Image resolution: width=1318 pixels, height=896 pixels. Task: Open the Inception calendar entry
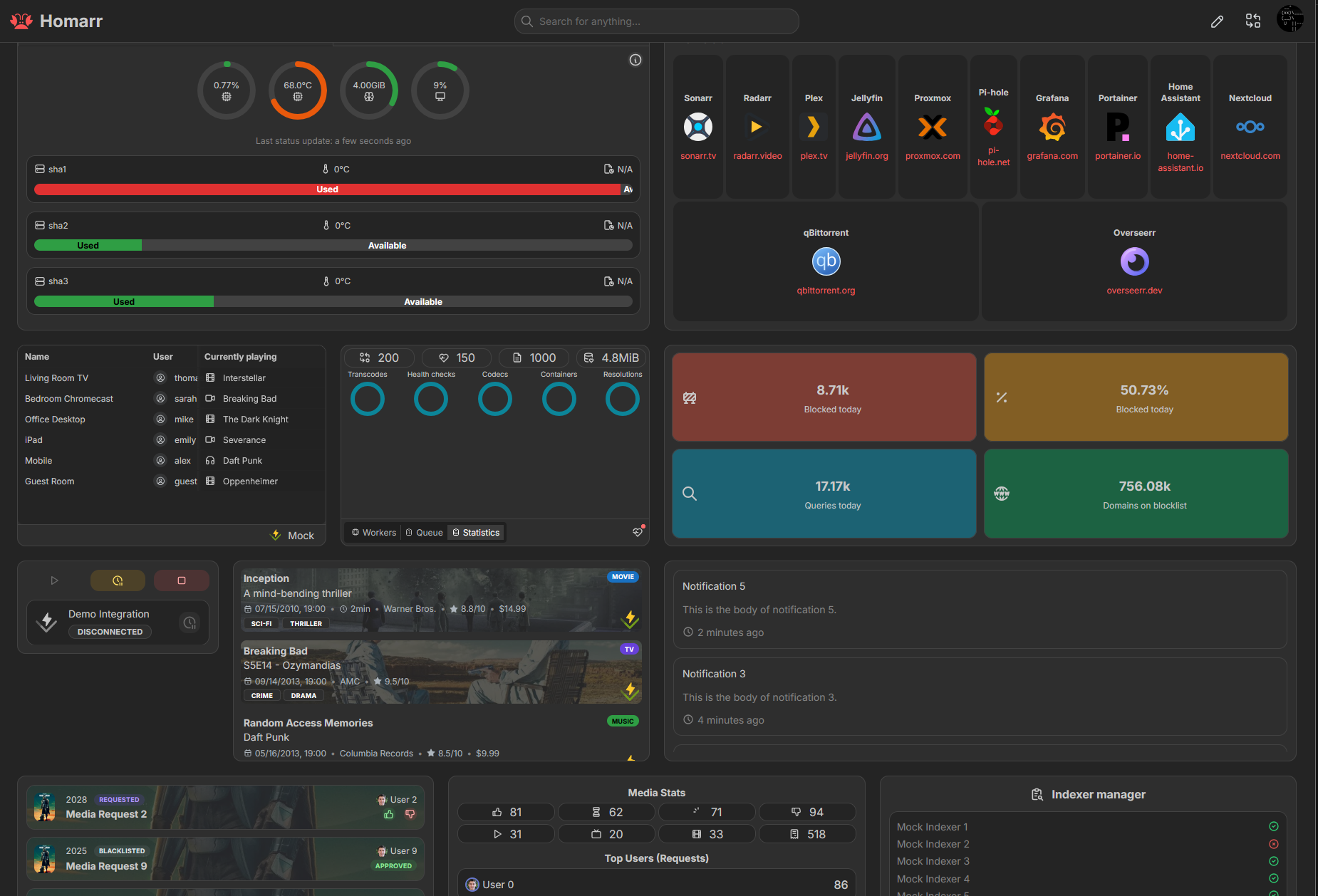pos(441,600)
